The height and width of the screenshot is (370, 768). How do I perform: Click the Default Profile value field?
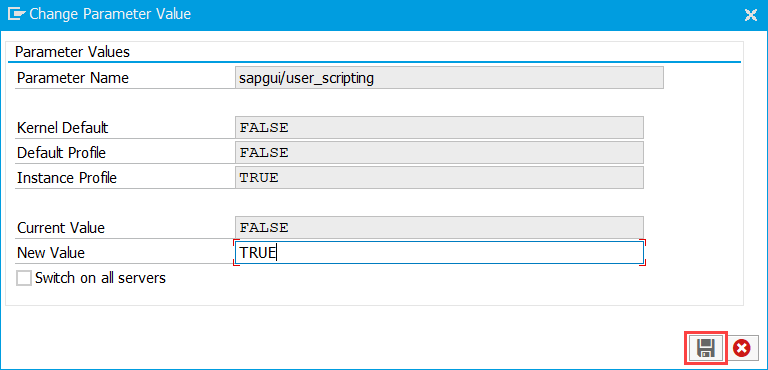tap(439, 152)
